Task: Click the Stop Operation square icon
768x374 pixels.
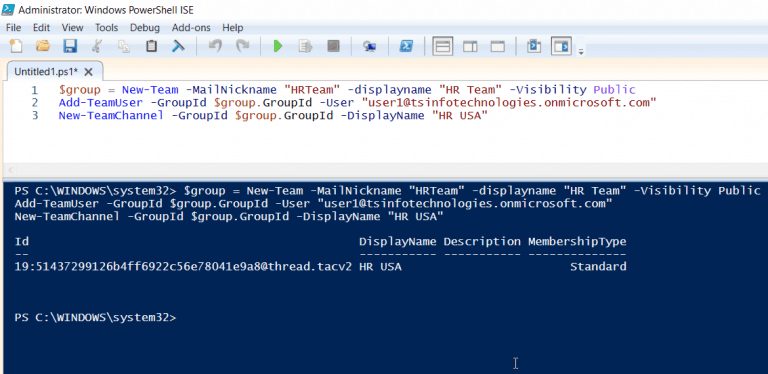Action: tap(334, 47)
